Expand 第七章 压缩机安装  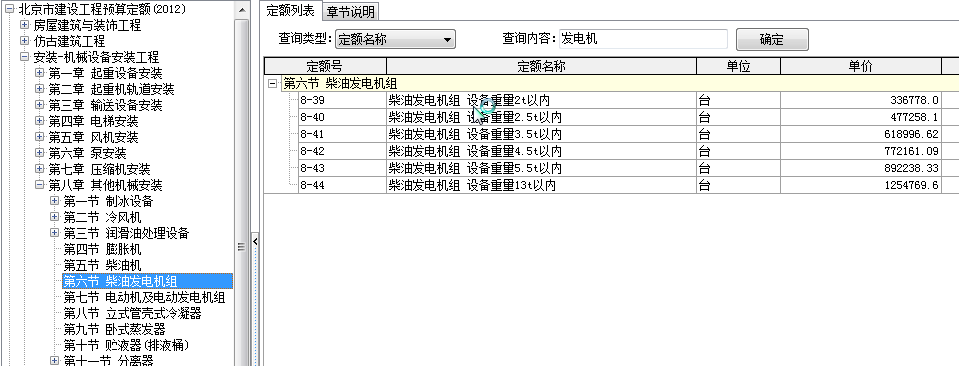40,168
